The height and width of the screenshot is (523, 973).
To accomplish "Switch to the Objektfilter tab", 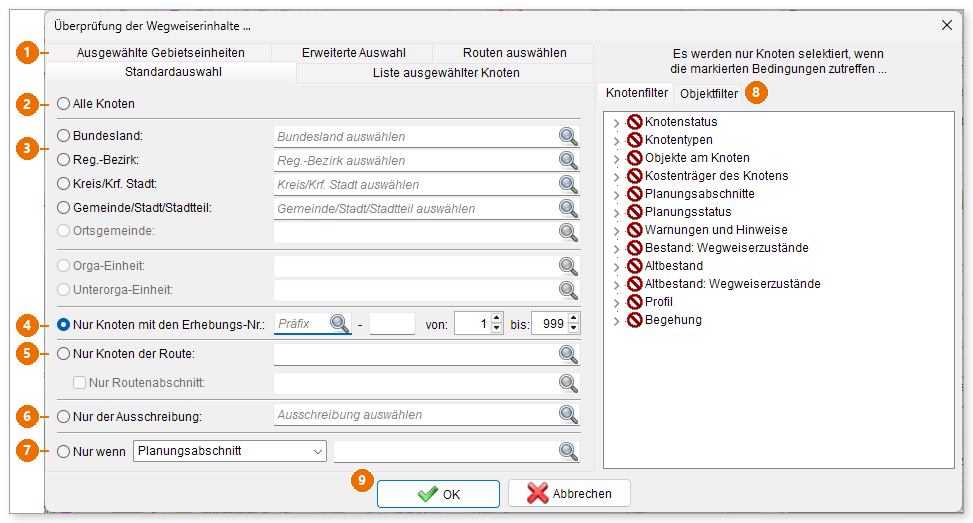I will point(709,94).
